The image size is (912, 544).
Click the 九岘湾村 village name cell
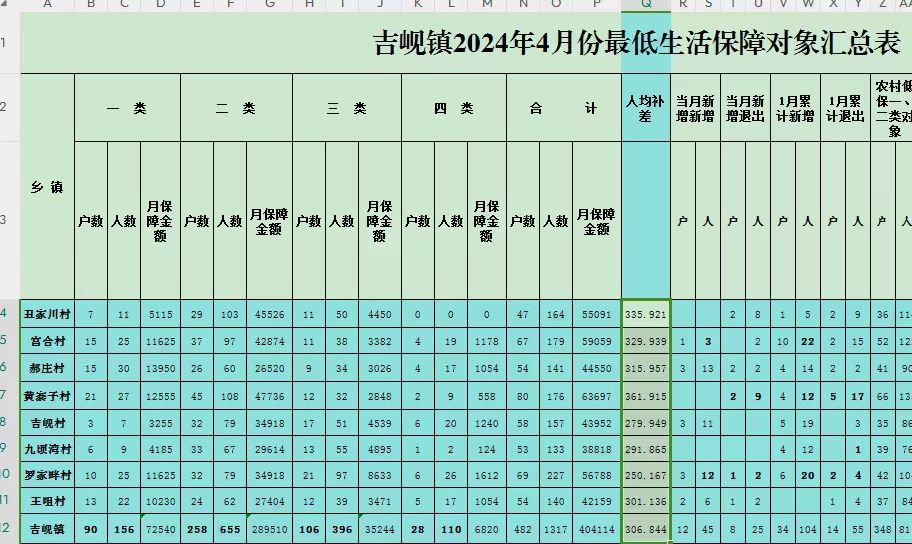pyautogui.click(x=47, y=449)
